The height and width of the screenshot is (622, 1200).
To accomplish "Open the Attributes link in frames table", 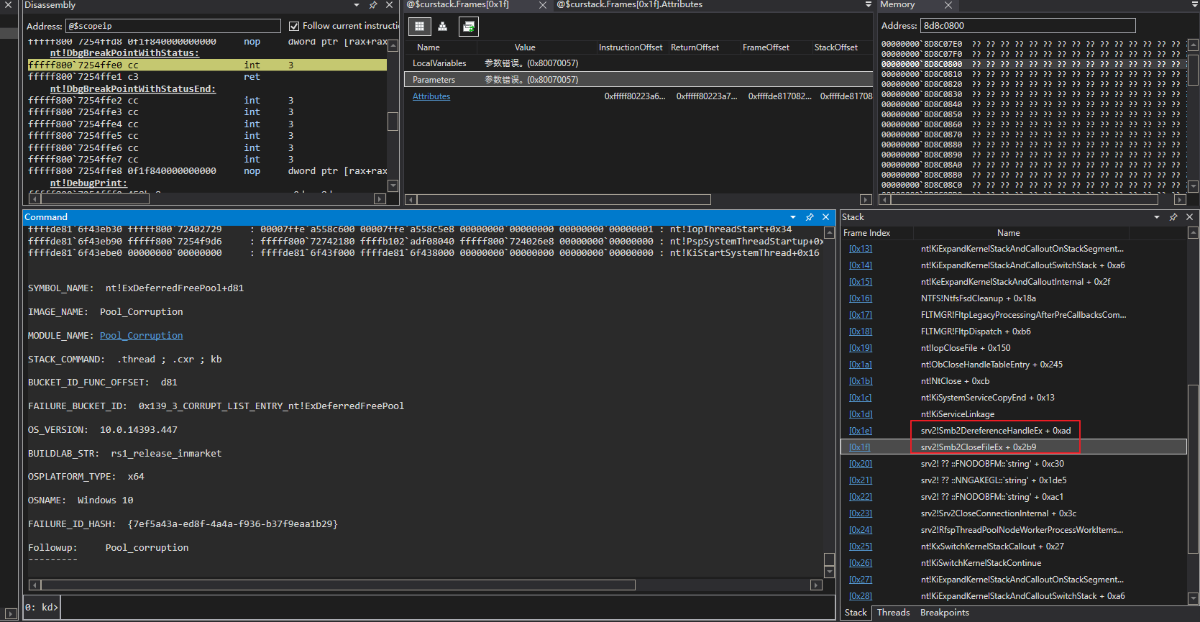I will tap(431, 97).
